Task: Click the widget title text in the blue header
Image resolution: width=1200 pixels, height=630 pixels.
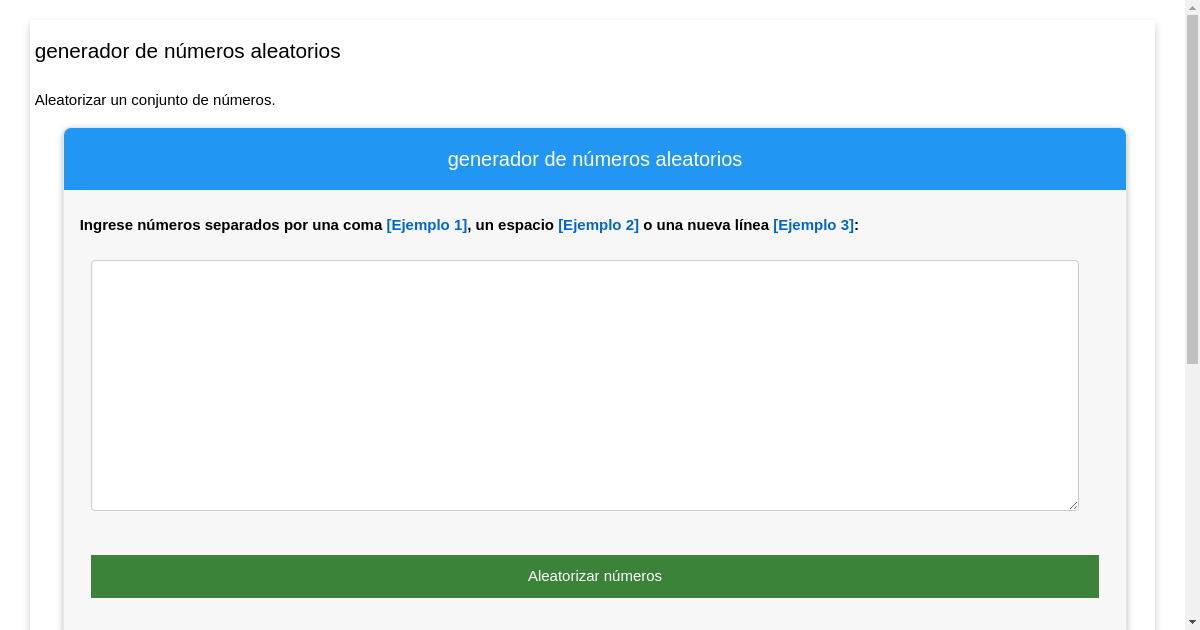Action: click(x=595, y=159)
